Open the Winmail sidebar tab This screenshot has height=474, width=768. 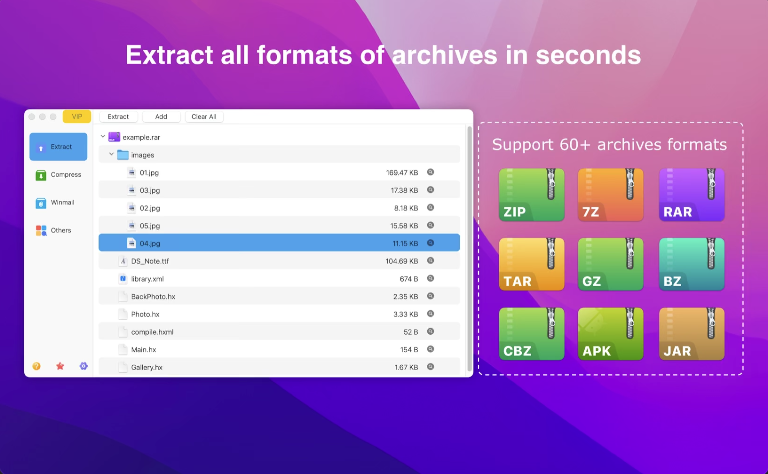[x=58, y=203]
